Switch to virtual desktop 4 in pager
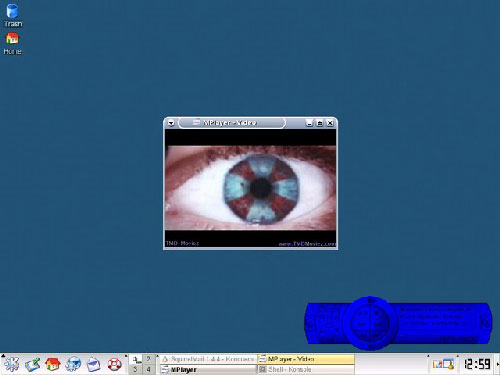 click(148, 369)
